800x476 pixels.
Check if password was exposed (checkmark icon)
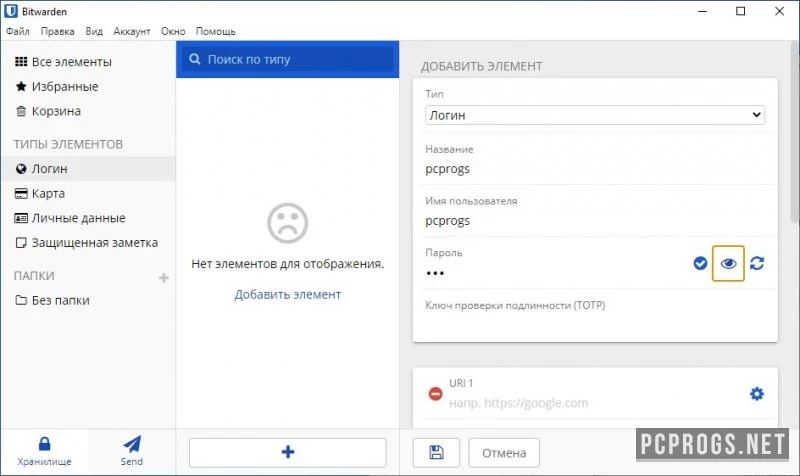pos(701,263)
